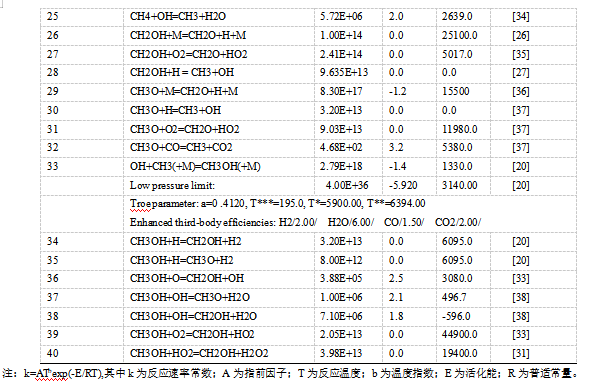Click Enhanced third-body efficiencies line

305,222
